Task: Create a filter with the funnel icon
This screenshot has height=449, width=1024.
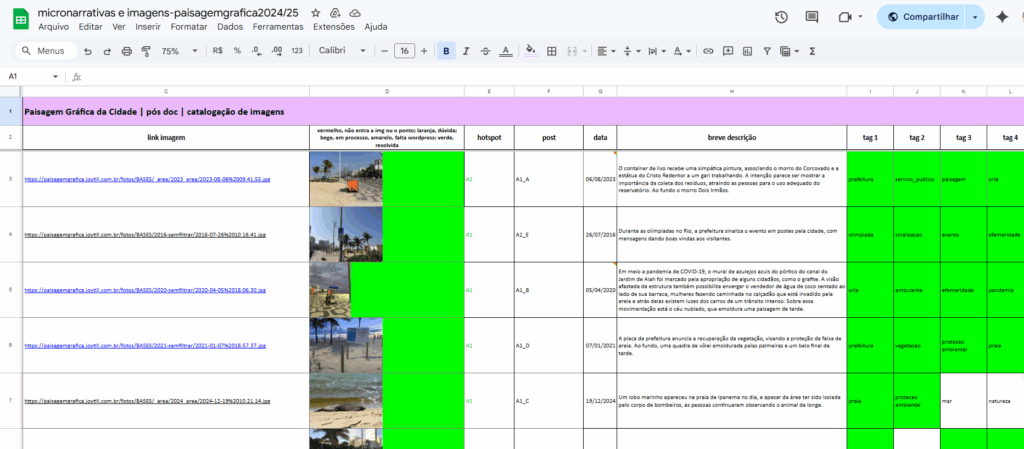Action: coord(765,51)
